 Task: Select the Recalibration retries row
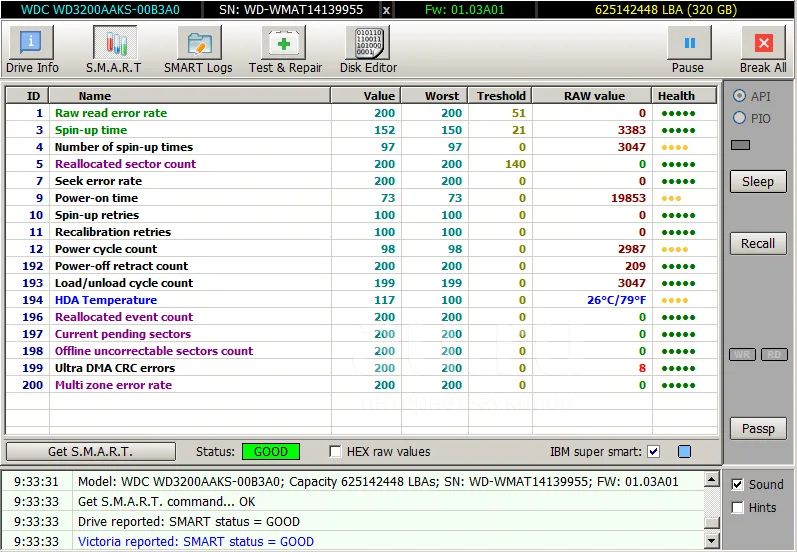tap(361, 232)
